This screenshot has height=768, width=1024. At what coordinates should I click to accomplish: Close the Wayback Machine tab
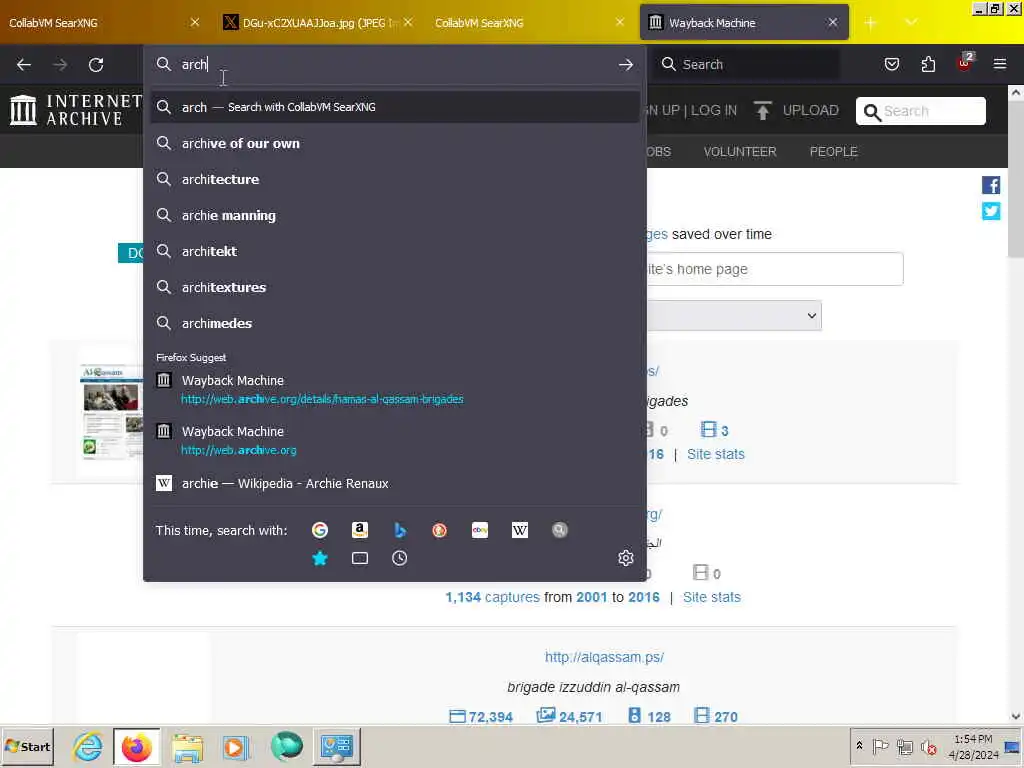(833, 23)
